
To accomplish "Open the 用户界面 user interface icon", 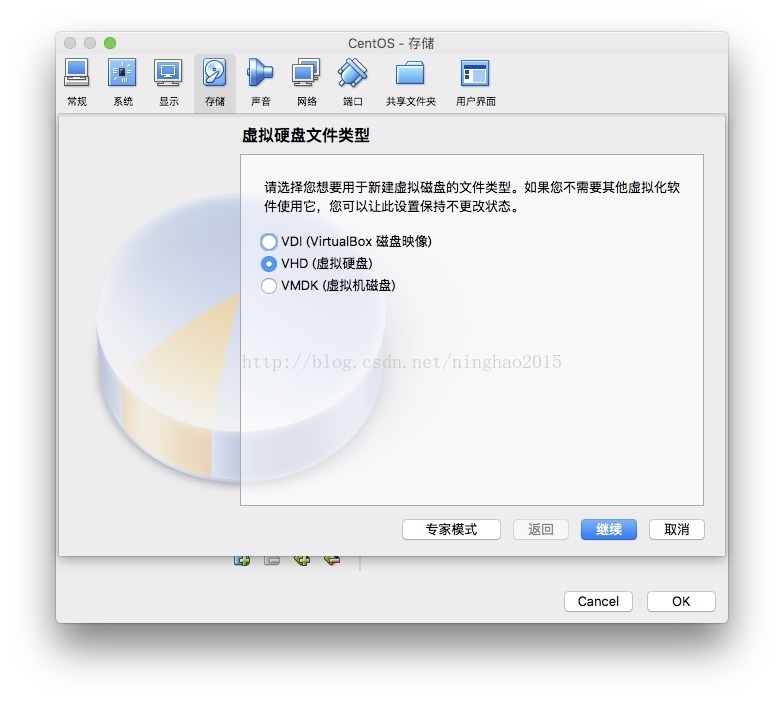I will [475, 82].
